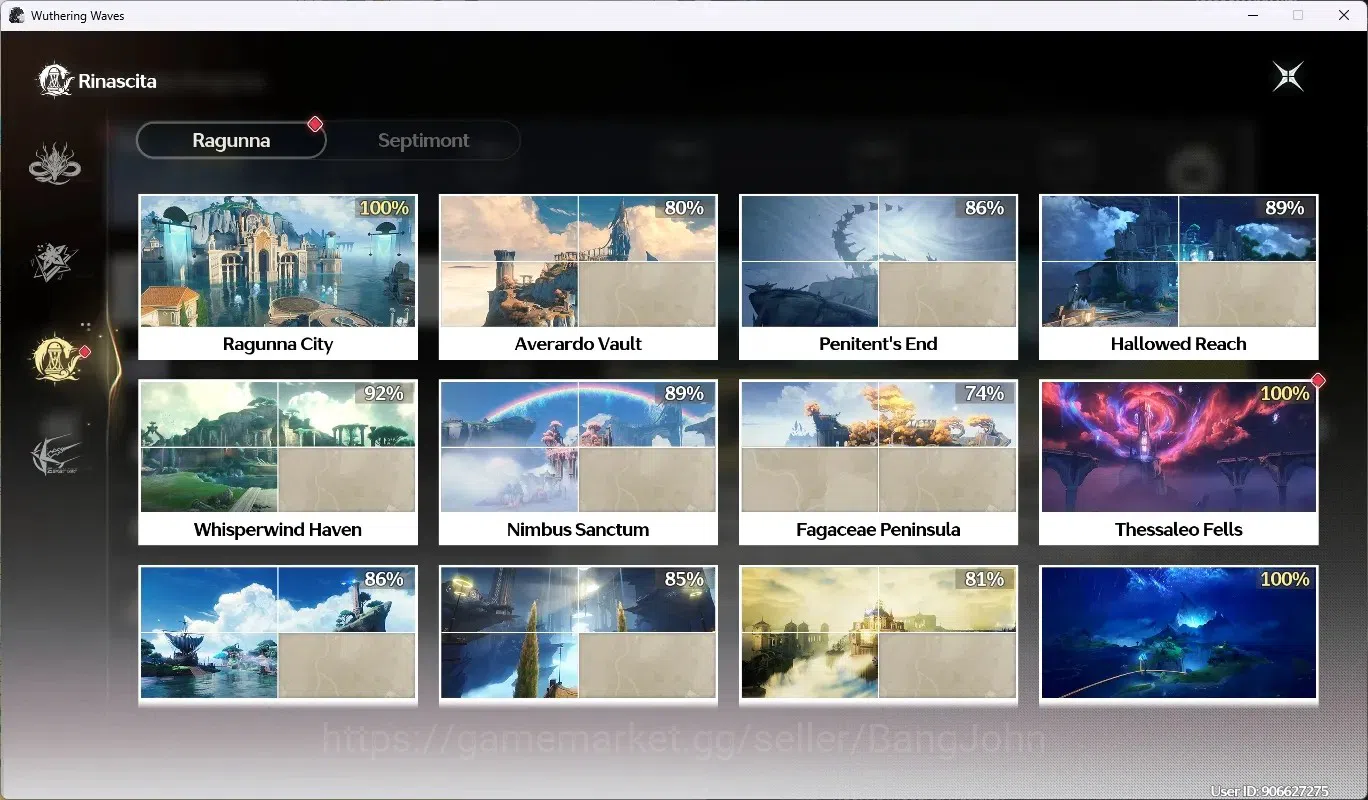Open the second region star emblem

[x=55, y=261]
